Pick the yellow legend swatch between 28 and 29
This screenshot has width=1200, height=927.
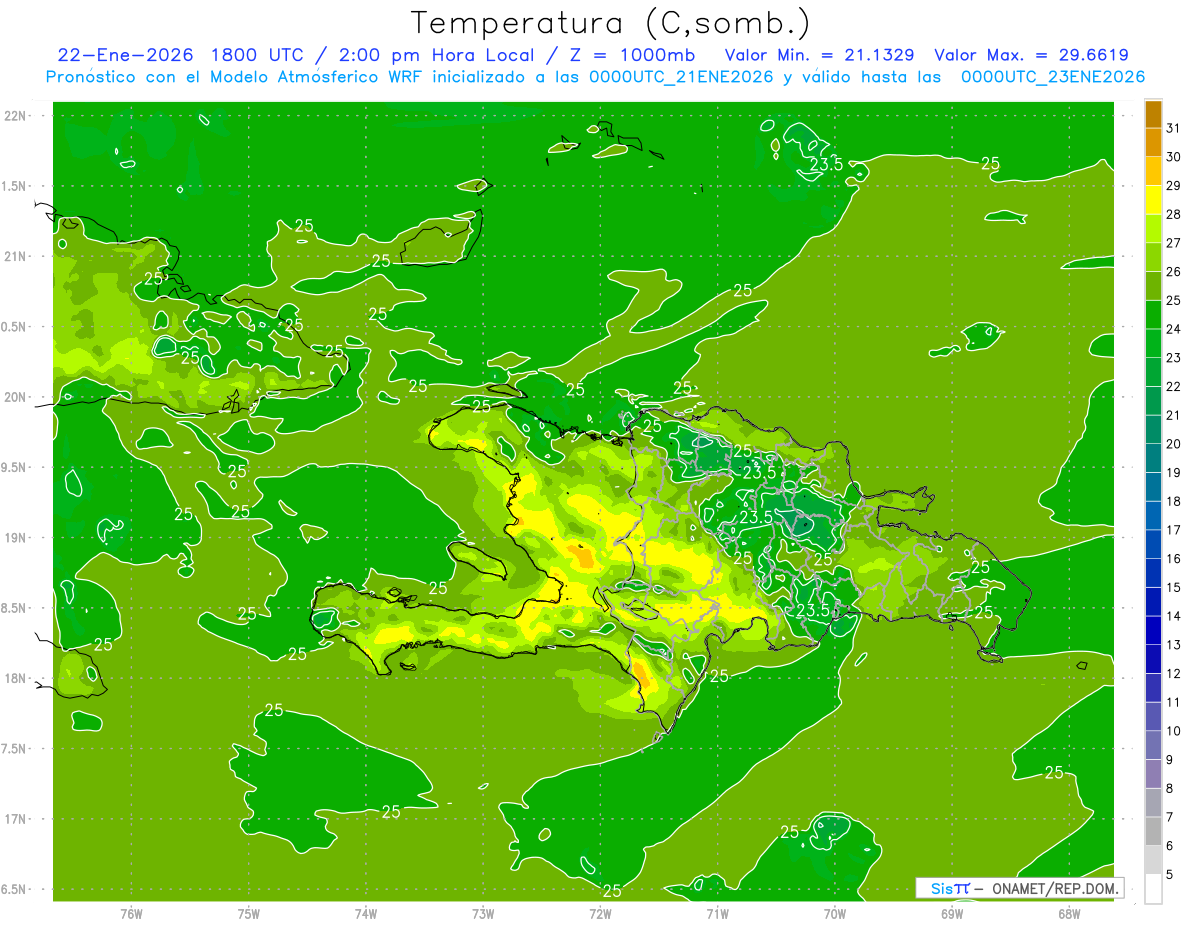click(1153, 200)
